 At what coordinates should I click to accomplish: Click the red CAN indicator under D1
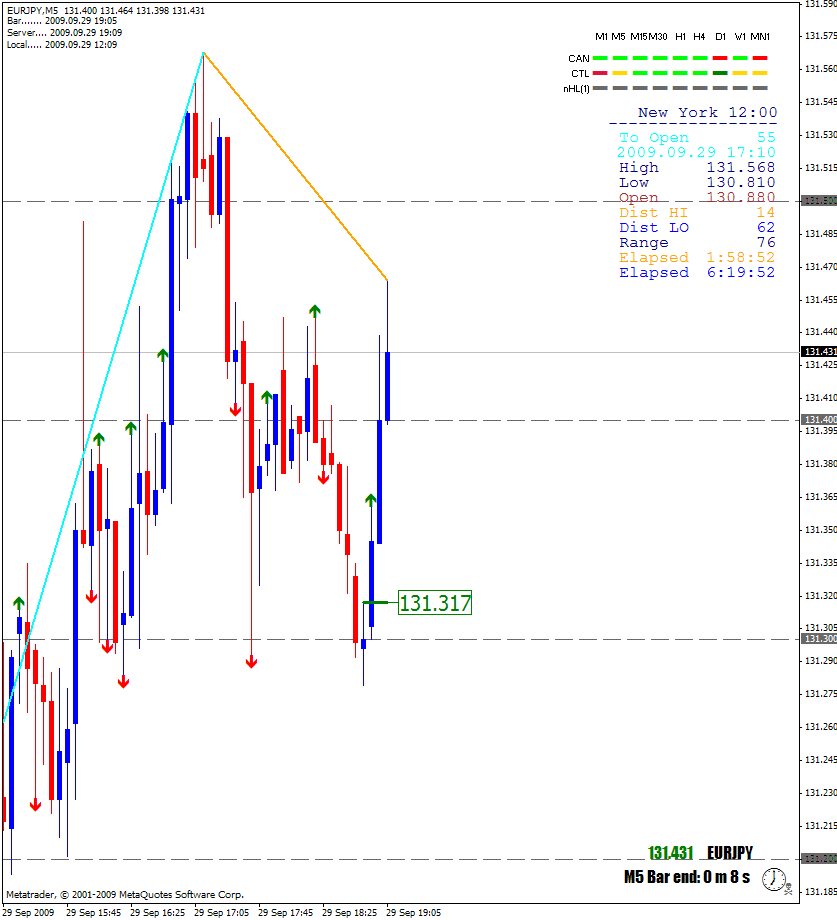pos(720,58)
